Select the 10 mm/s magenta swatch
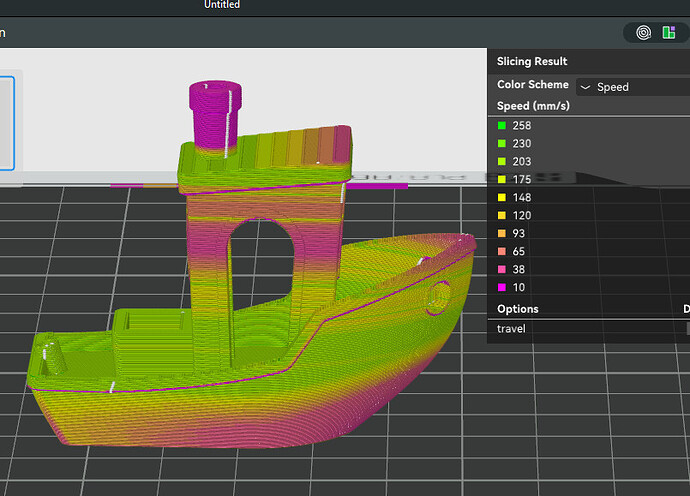 click(x=502, y=287)
